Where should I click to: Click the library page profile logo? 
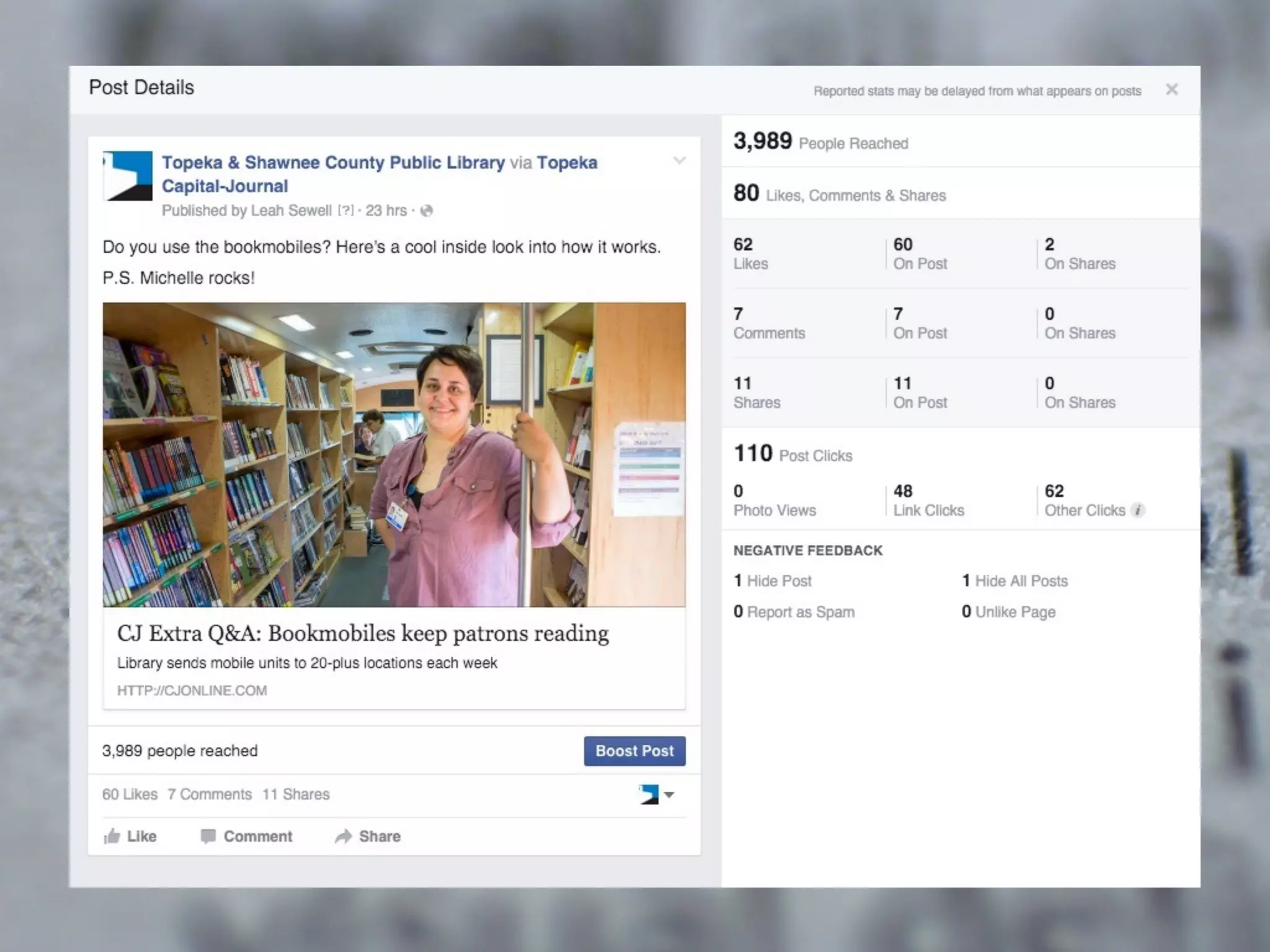point(128,175)
